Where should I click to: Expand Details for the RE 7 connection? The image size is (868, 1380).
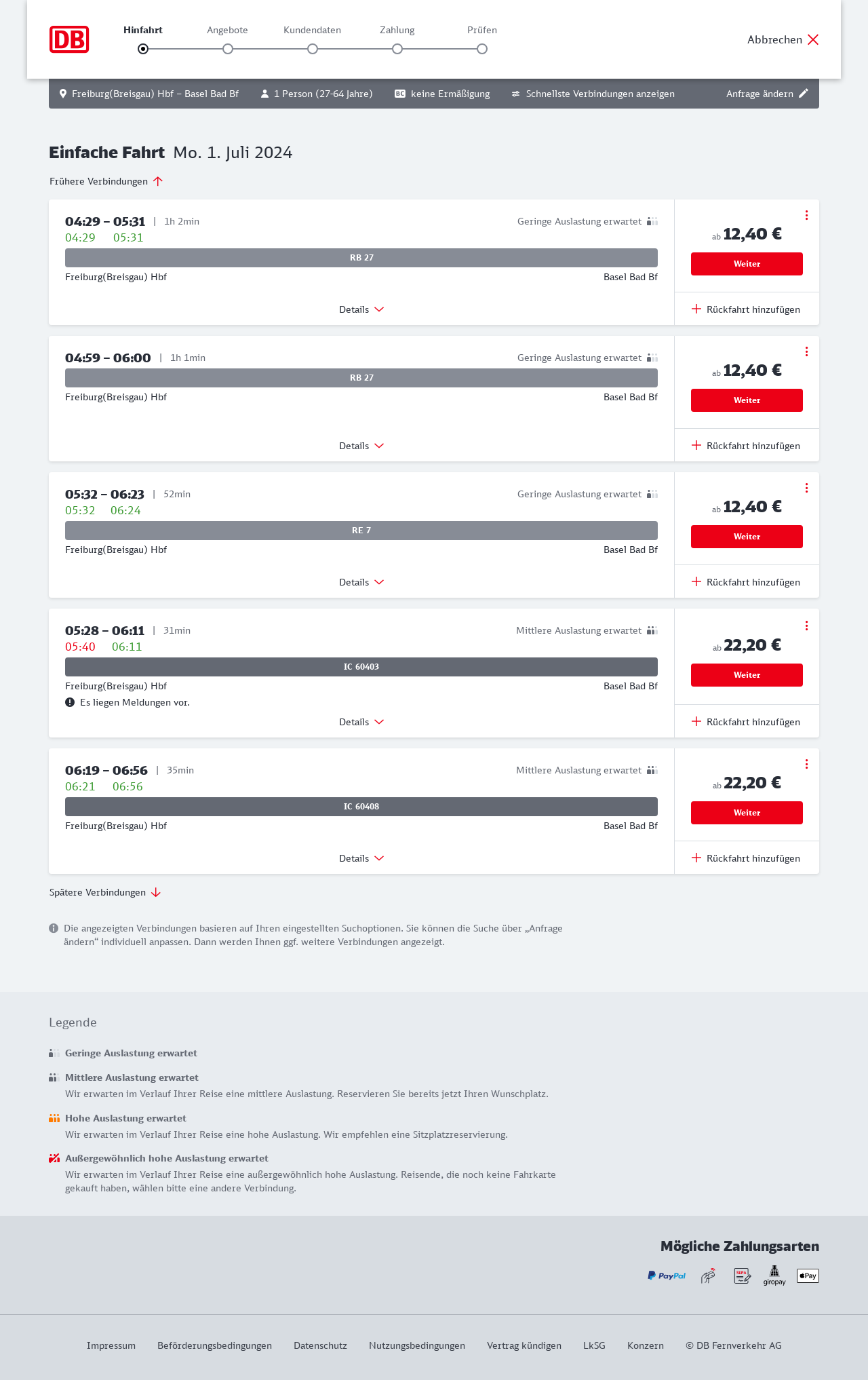click(x=361, y=582)
